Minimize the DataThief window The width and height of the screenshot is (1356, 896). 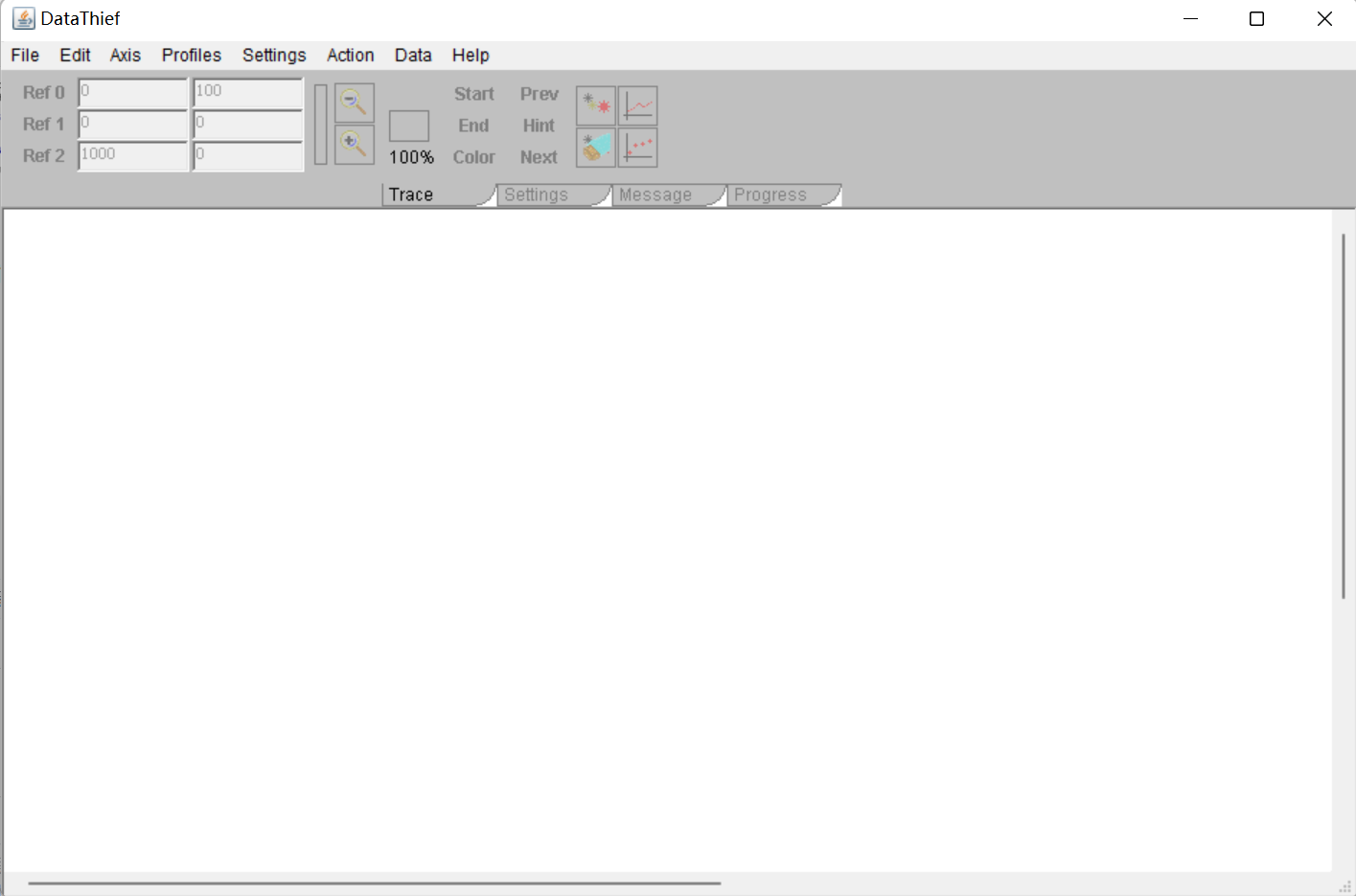click(x=1191, y=19)
